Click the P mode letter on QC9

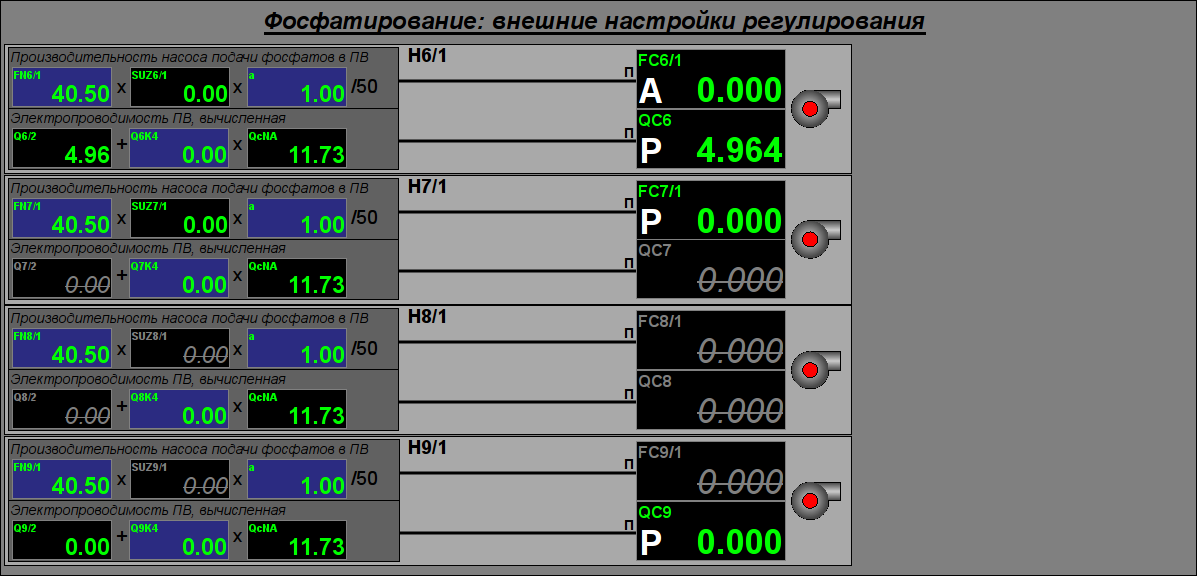651,543
